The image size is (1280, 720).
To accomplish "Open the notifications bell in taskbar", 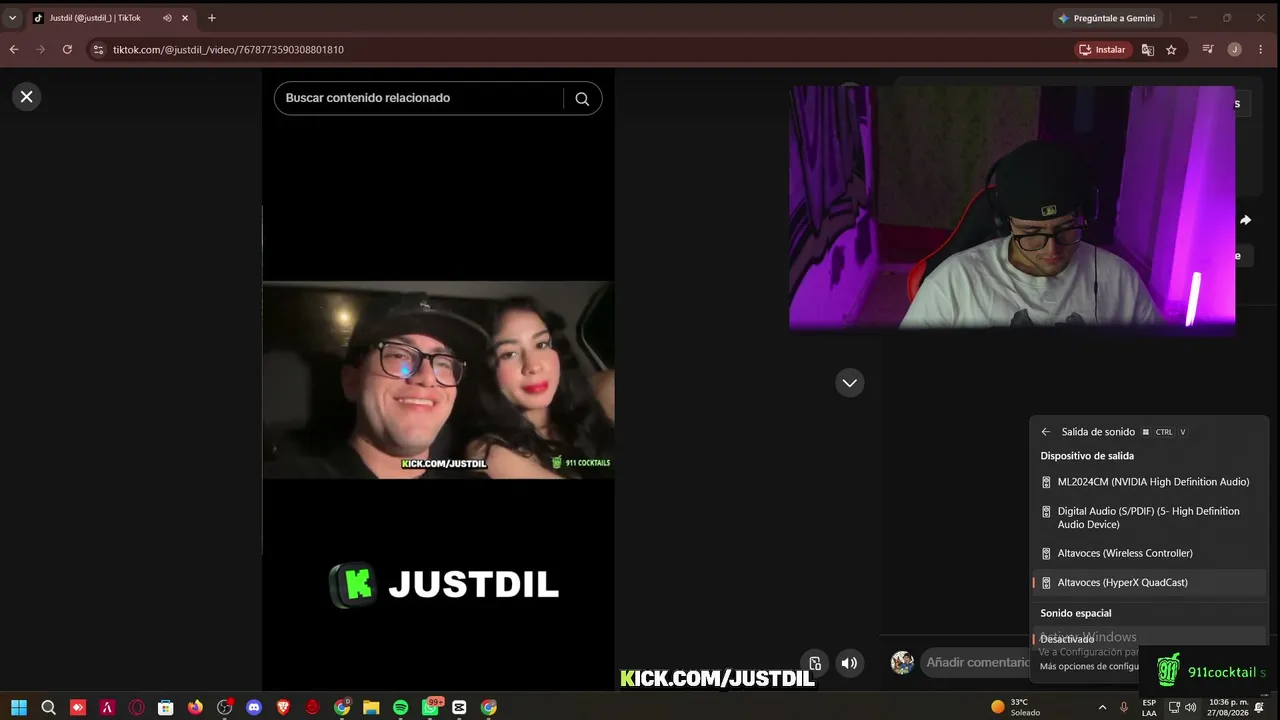I will coord(1259,707).
